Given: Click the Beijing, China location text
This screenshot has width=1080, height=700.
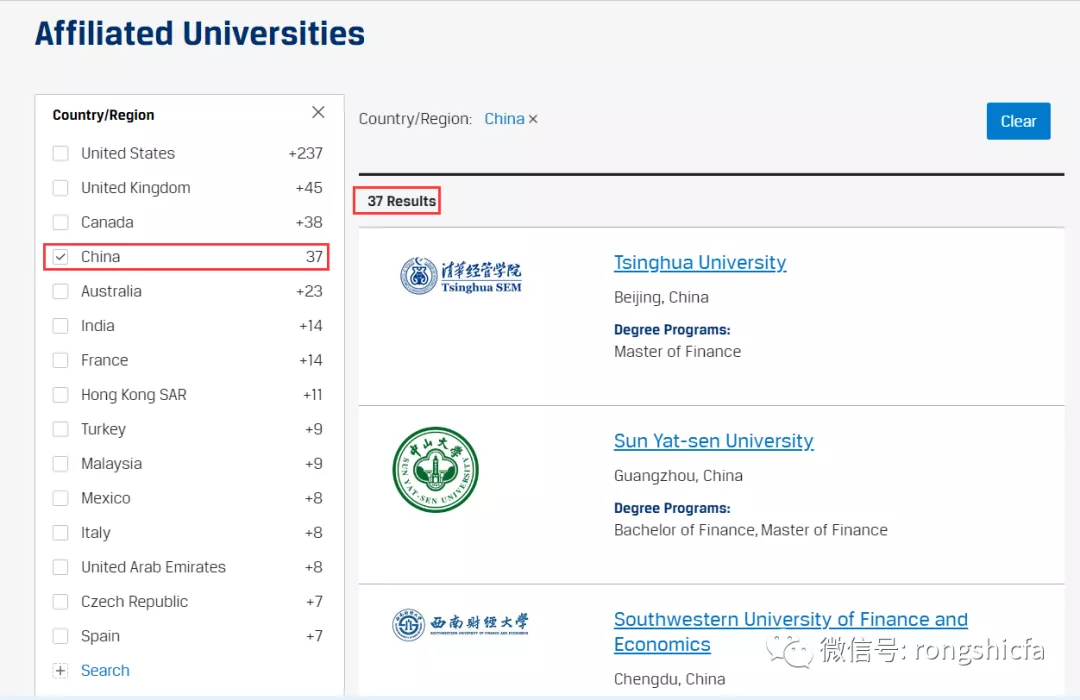Looking at the screenshot, I should point(661,297).
